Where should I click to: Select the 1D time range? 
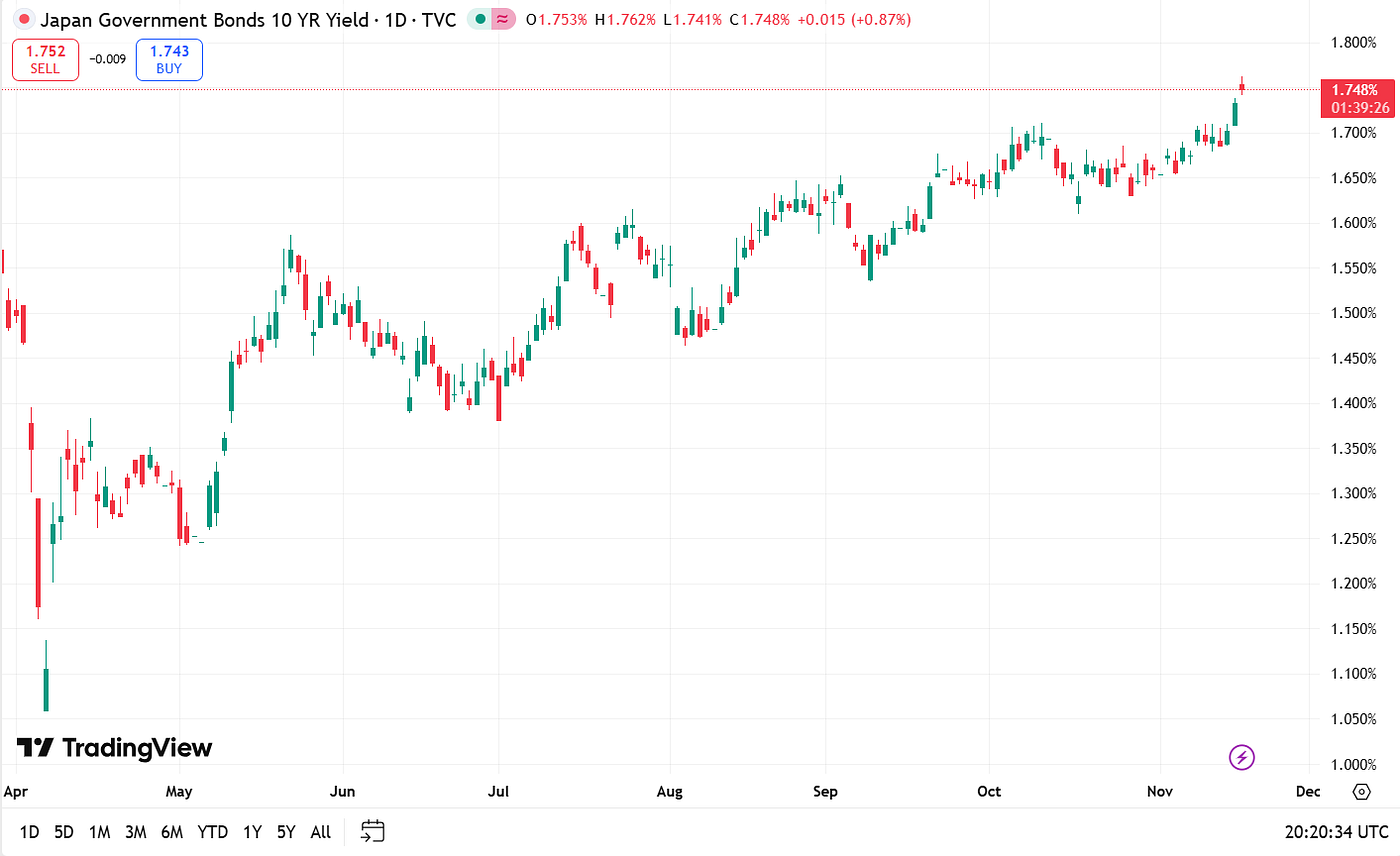(30, 832)
